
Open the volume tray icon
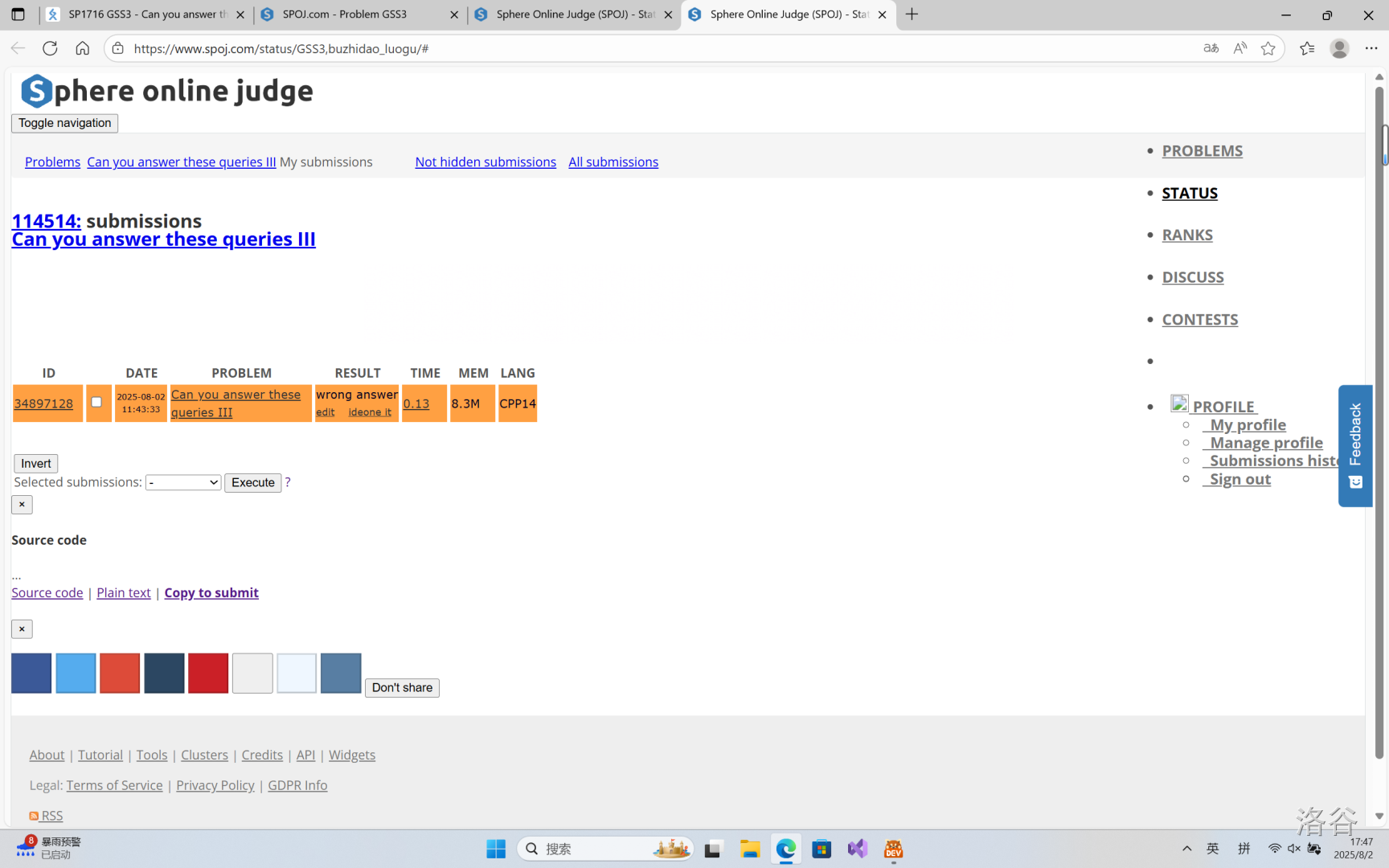click(1294, 849)
